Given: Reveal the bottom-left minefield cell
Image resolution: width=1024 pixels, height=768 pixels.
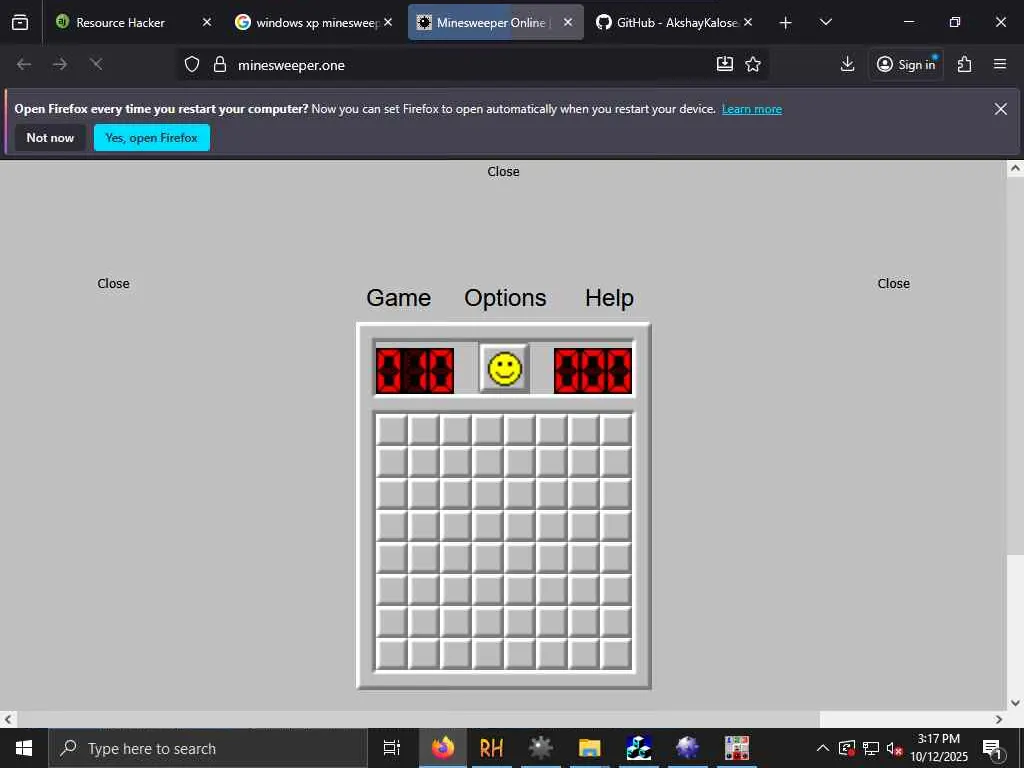Looking at the screenshot, I should click(392, 654).
